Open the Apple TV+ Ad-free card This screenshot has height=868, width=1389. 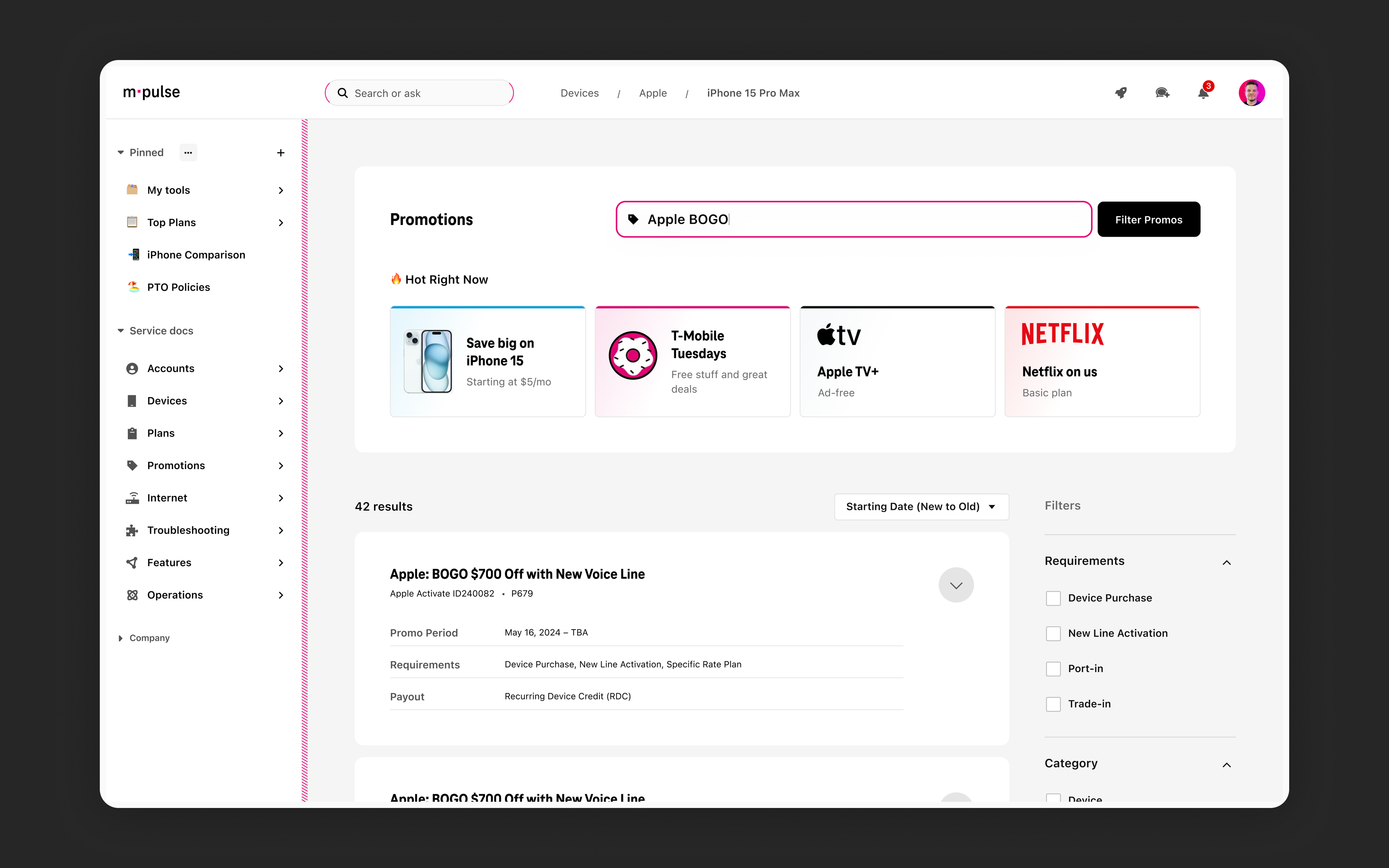[x=897, y=362]
